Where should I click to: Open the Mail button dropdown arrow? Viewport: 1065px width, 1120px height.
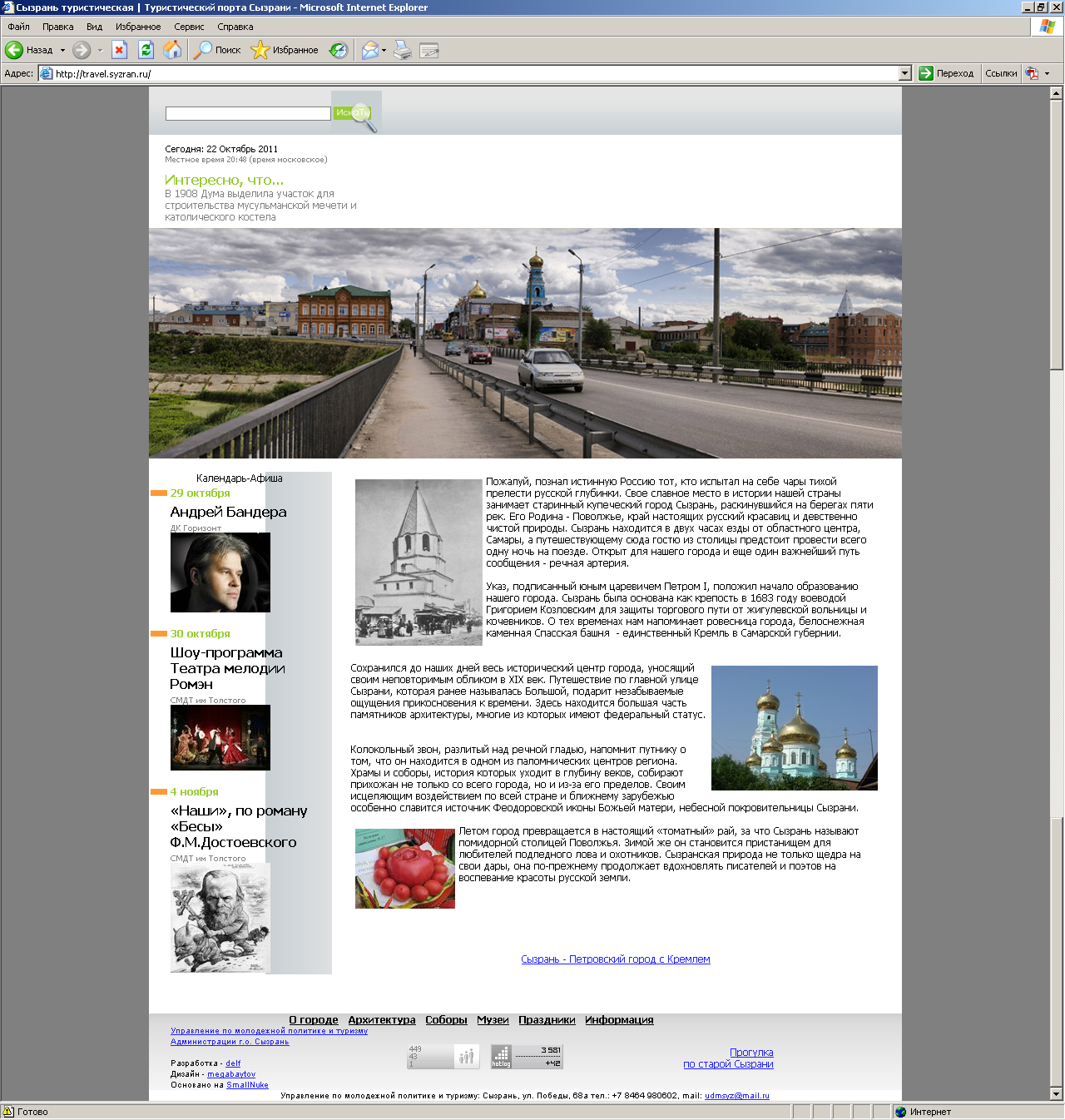(x=384, y=50)
